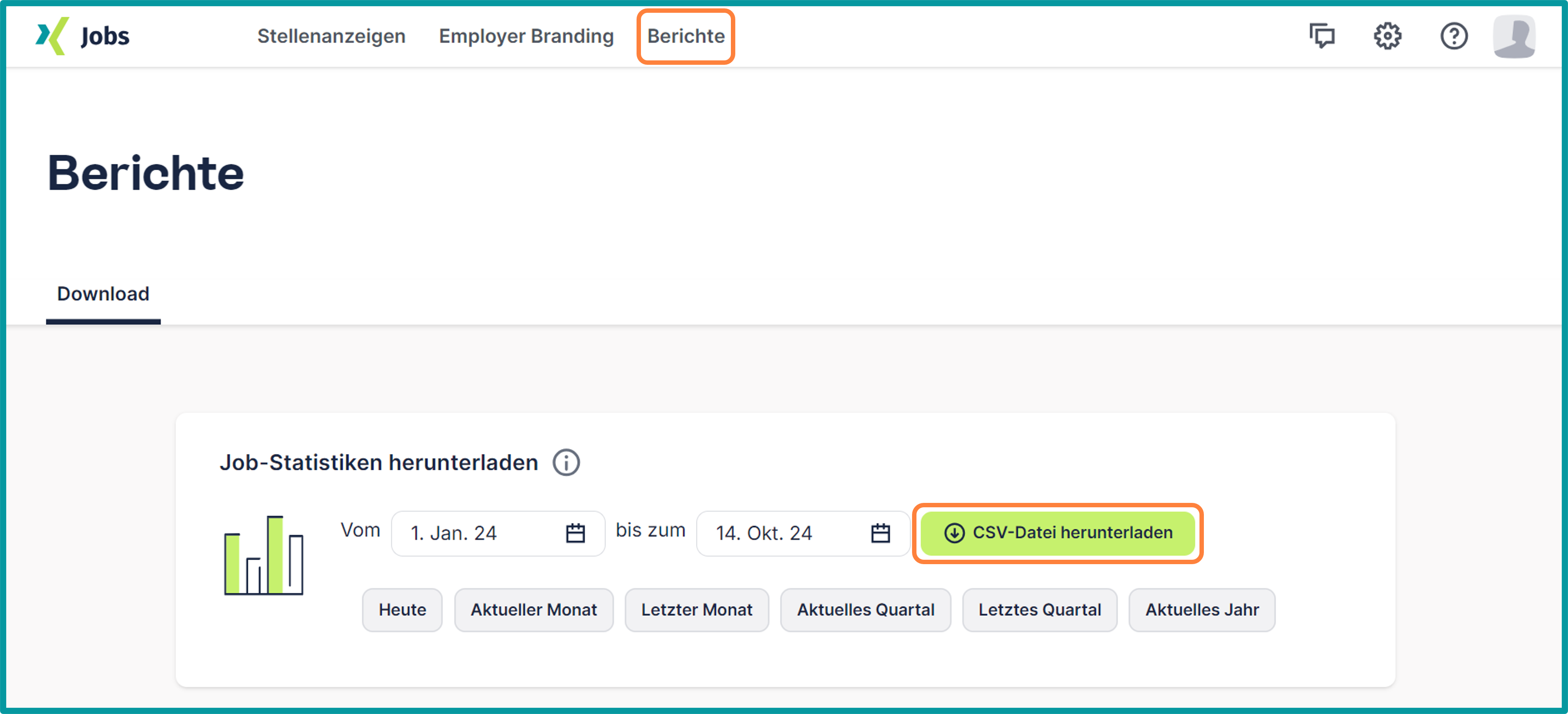Open calendar picker for Vom date
The width and height of the screenshot is (1568, 714).
pyautogui.click(x=574, y=533)
